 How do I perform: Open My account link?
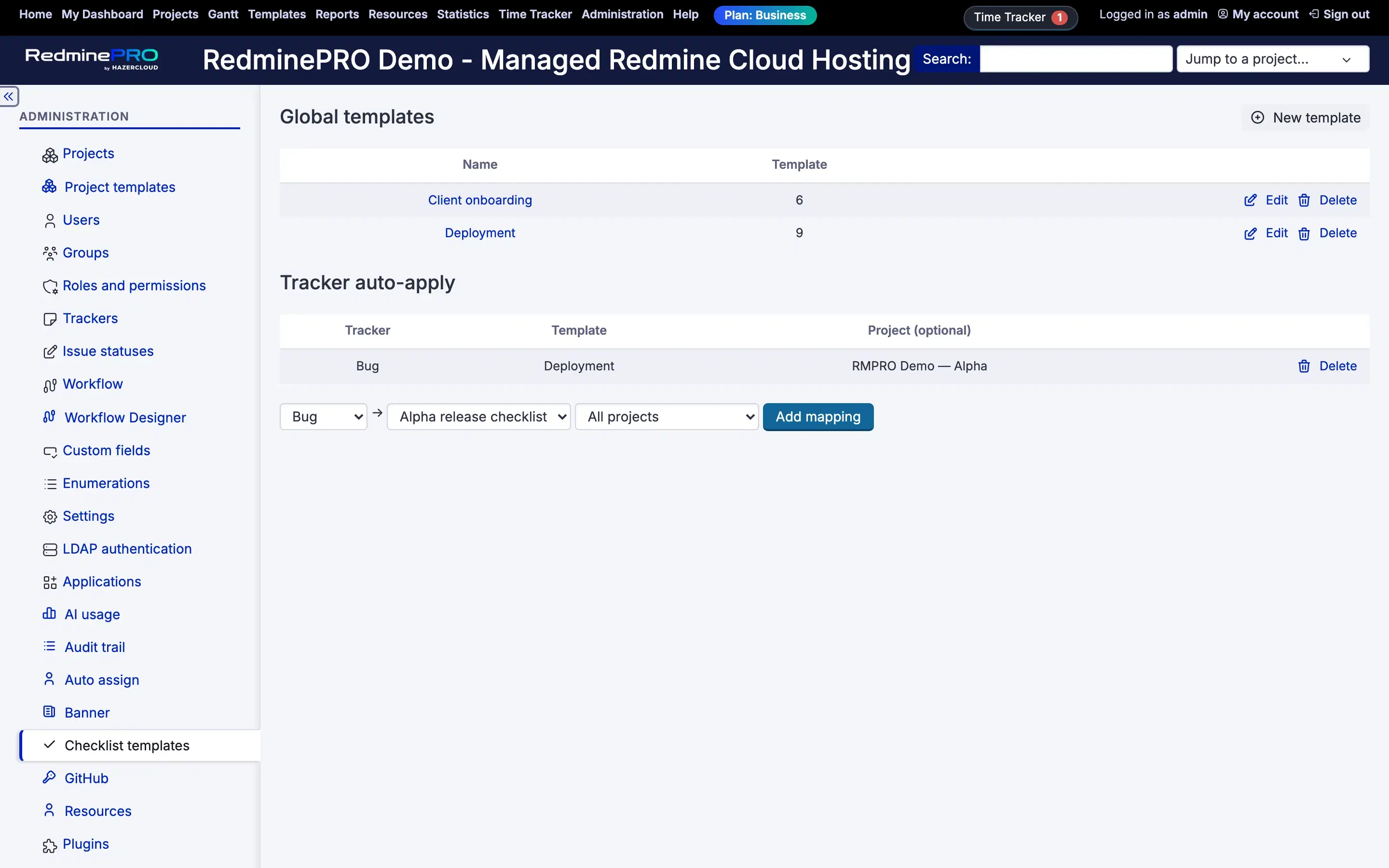click(x=1258, y=14)
